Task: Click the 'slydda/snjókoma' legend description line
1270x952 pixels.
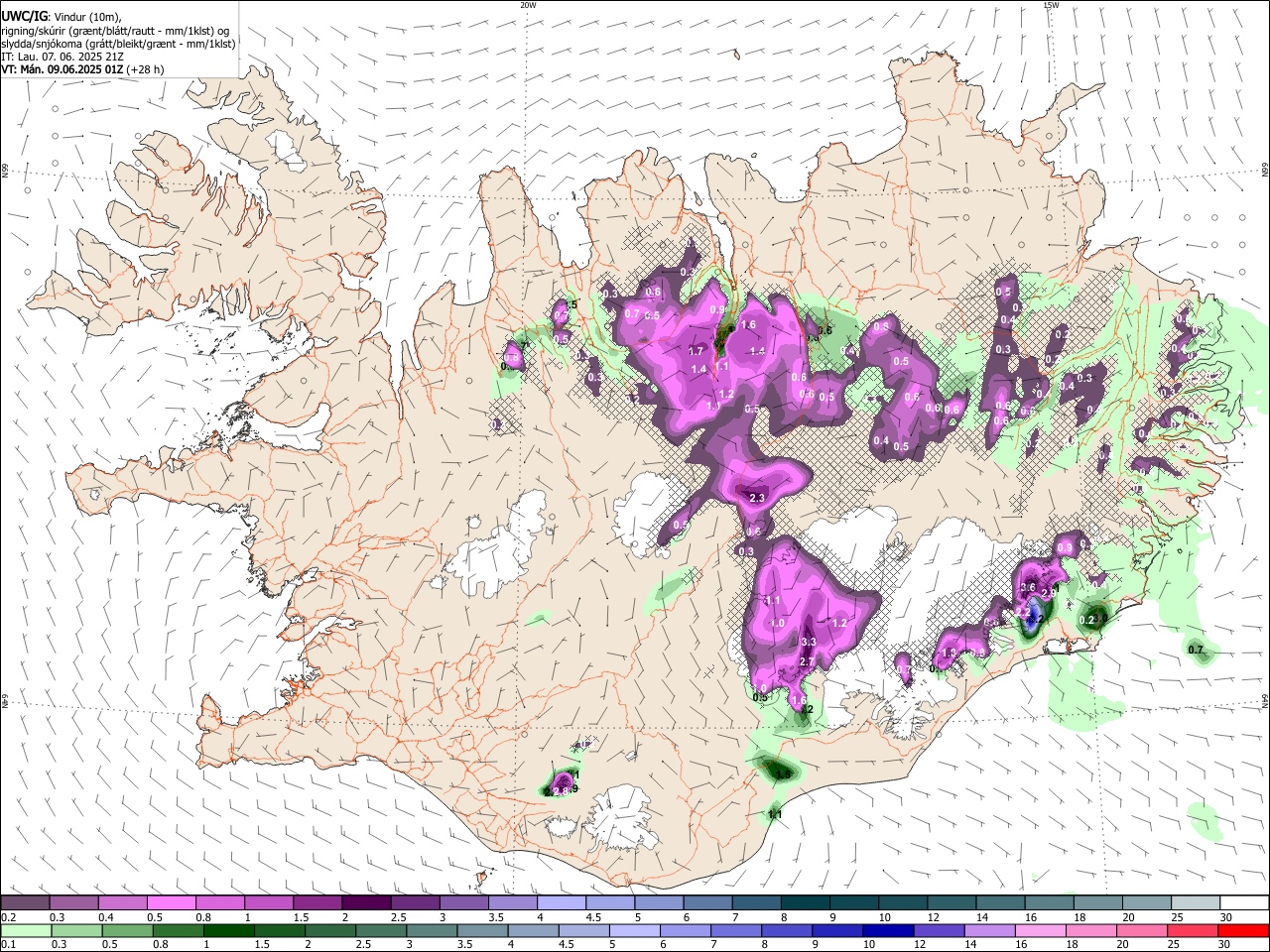Action: [x=118, y=44]
